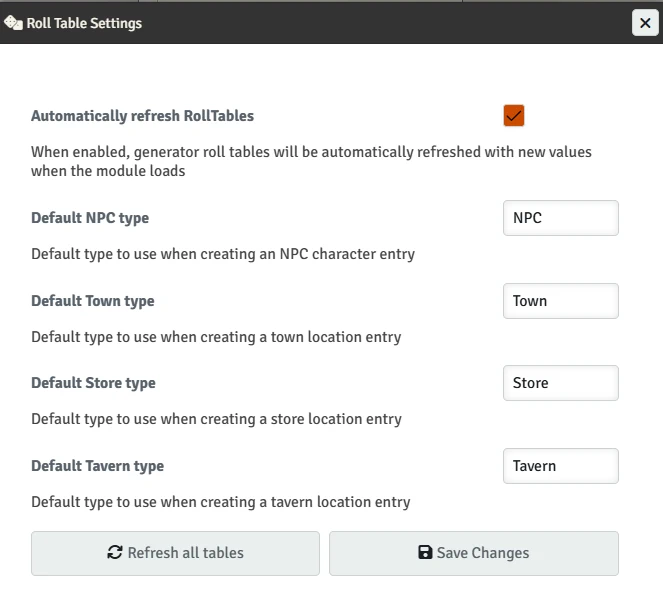This screenshot has width=663, height=607.
Task: Click 'Automatically refresh RollTables' label
Action: [142, 116]
